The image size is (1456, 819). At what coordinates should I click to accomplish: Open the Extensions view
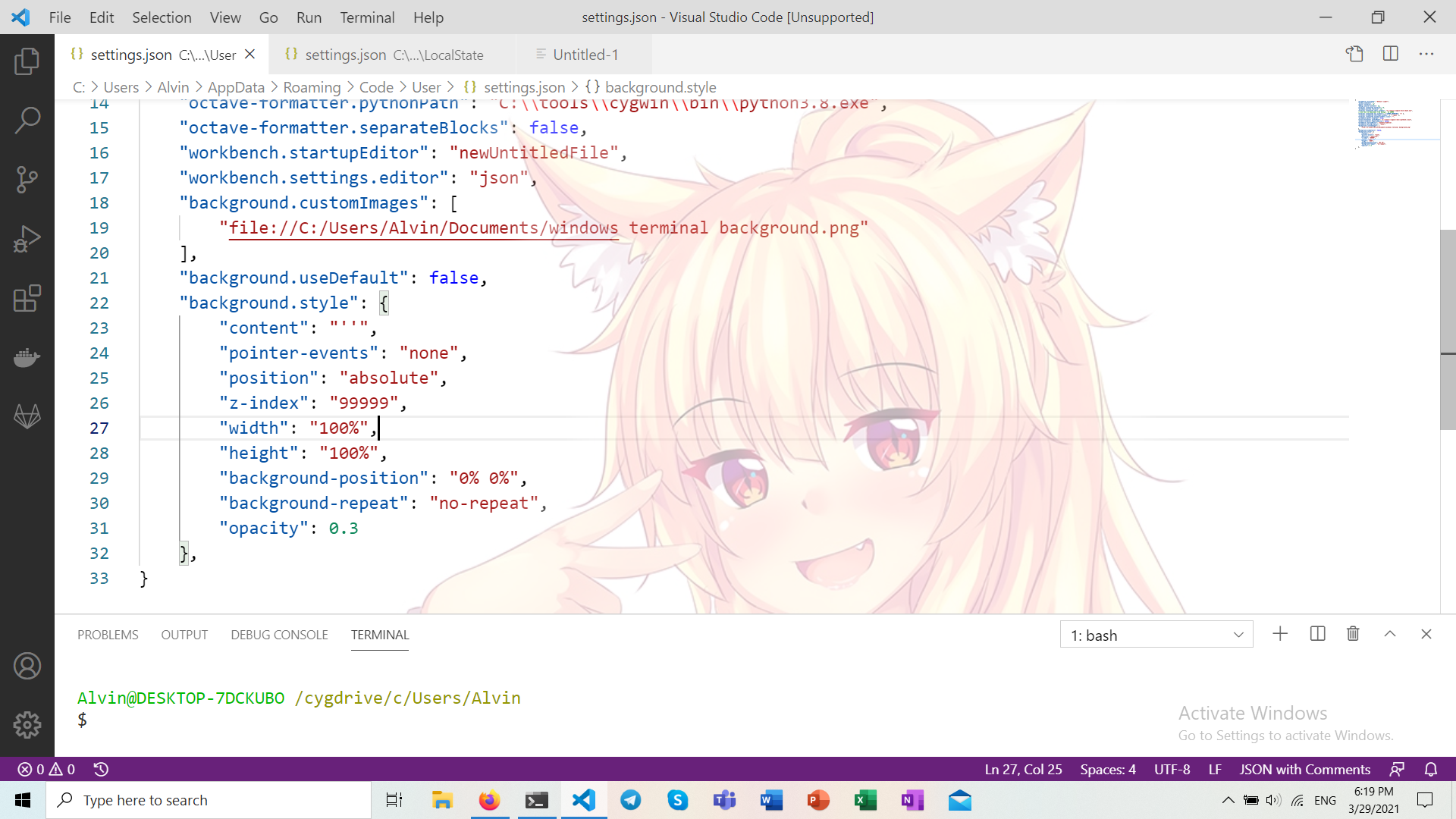click(x=27, y=299)
